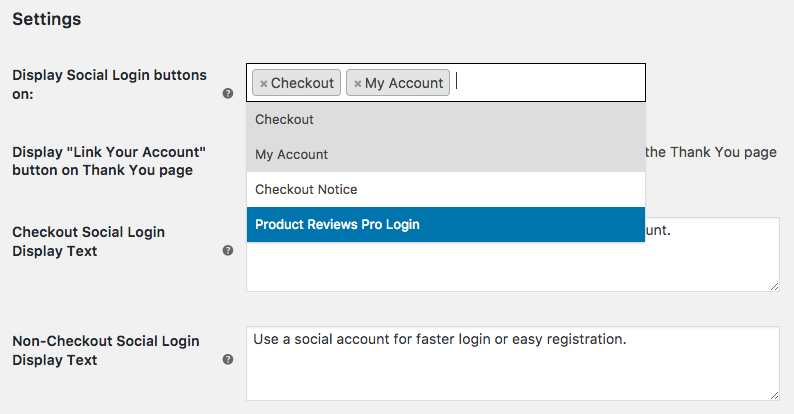Screen dimensions: 794x414
Task: Click help icon beside Checkout Social Login Display Text
Action: [x=228, y=251]
